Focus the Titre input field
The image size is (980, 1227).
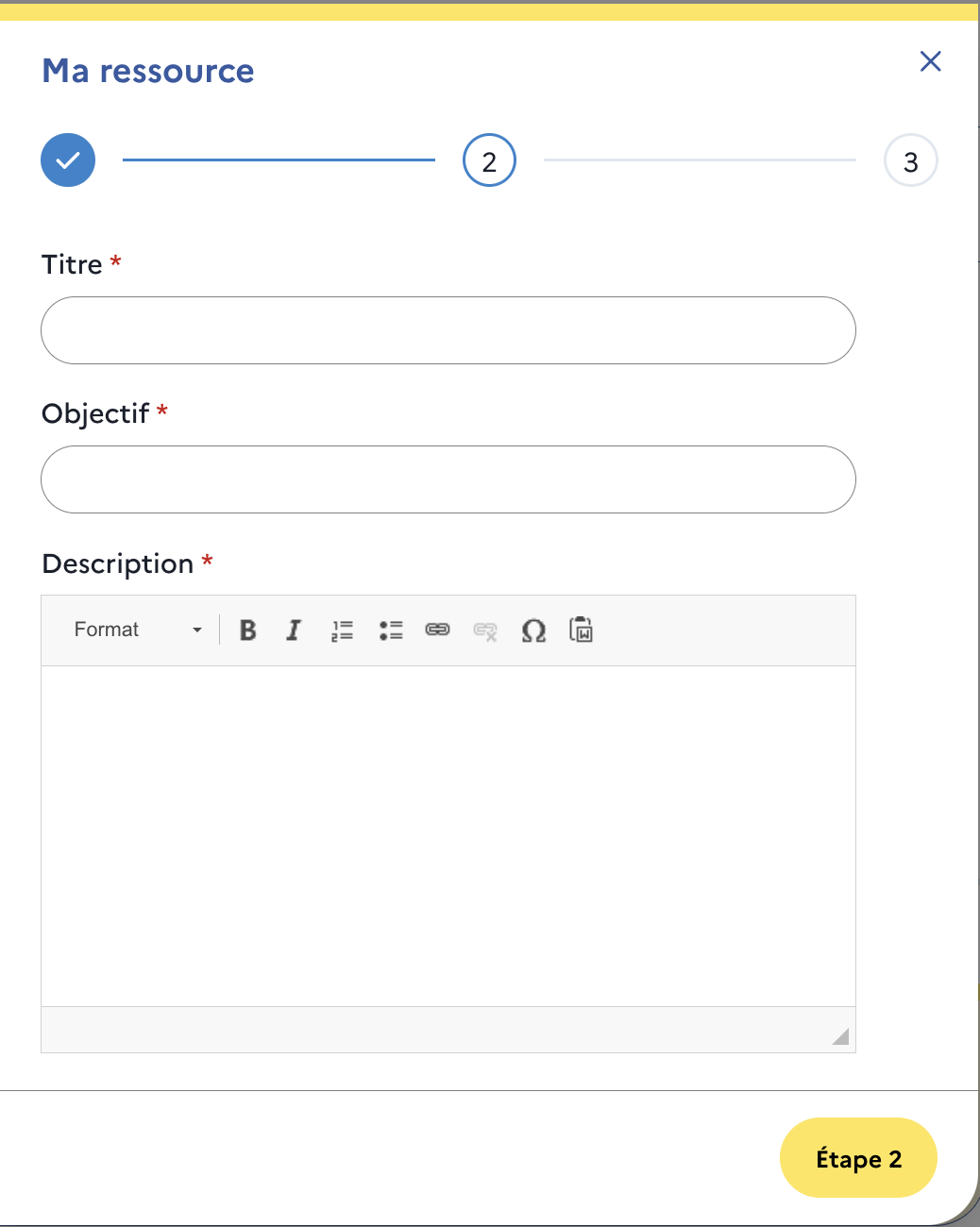pos(448,330)
